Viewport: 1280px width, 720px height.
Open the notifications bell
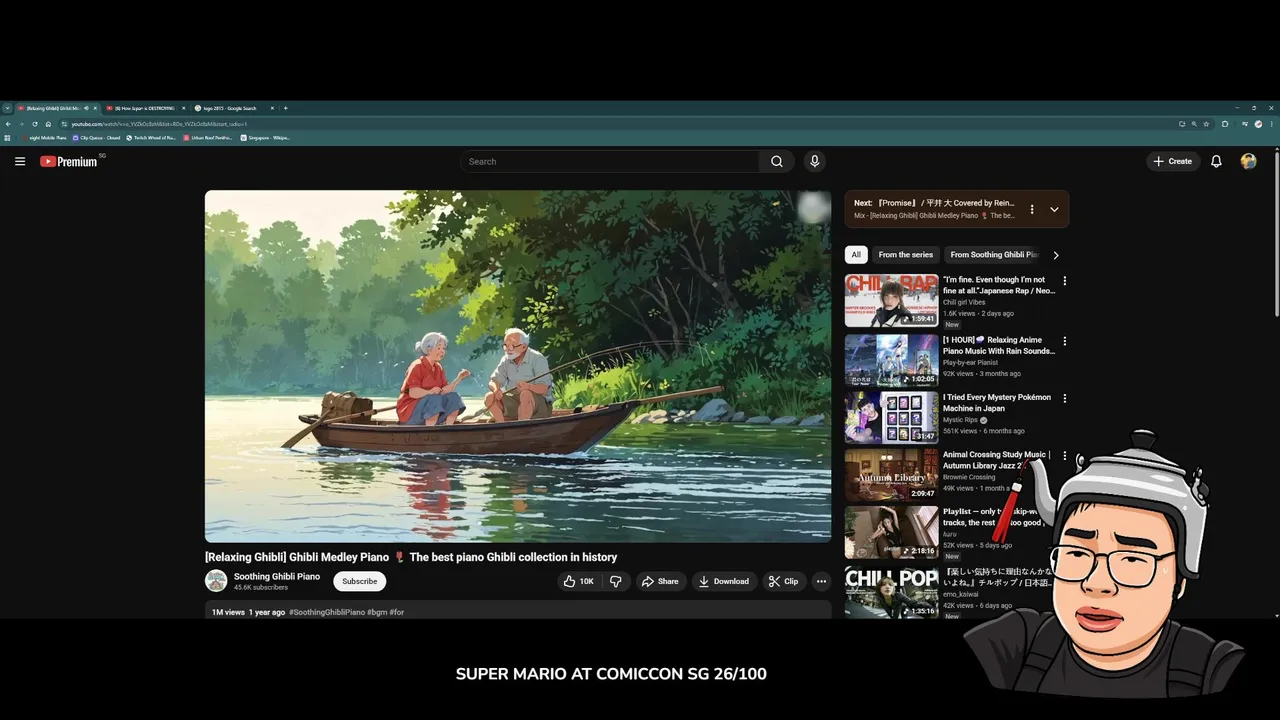pyautogui.click(x=1216, y=161)
